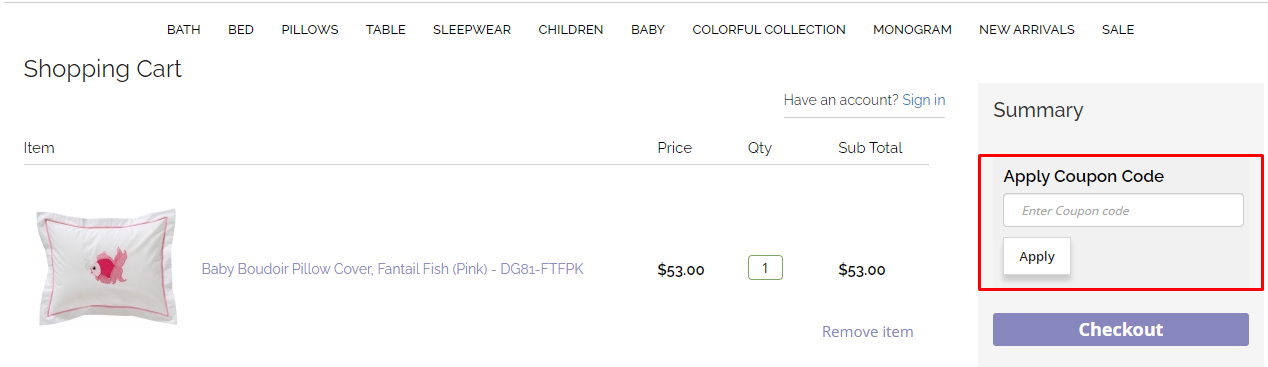The height and width of the screenshot is (367, 1268).
Task: Browse NEW ARRIVALS
Action: pyautogui.click(x=1027, y=30)
